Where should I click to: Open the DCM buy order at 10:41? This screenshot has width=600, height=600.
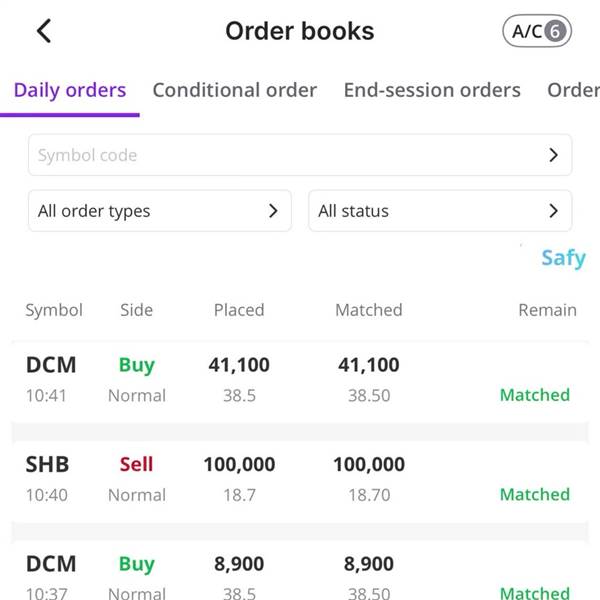[x=300, y=380]
